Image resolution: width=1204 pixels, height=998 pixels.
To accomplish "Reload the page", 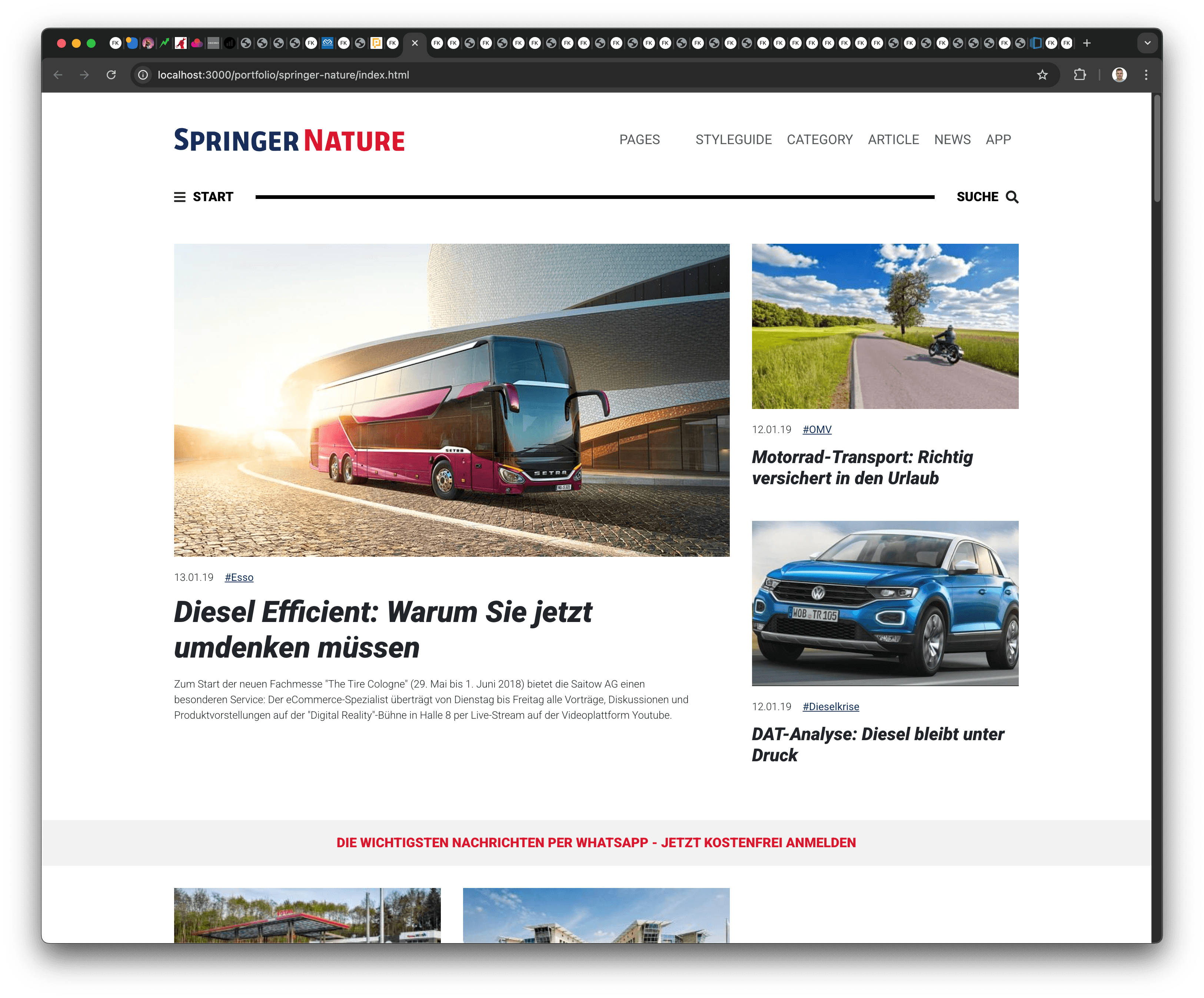I will point(111,74).
